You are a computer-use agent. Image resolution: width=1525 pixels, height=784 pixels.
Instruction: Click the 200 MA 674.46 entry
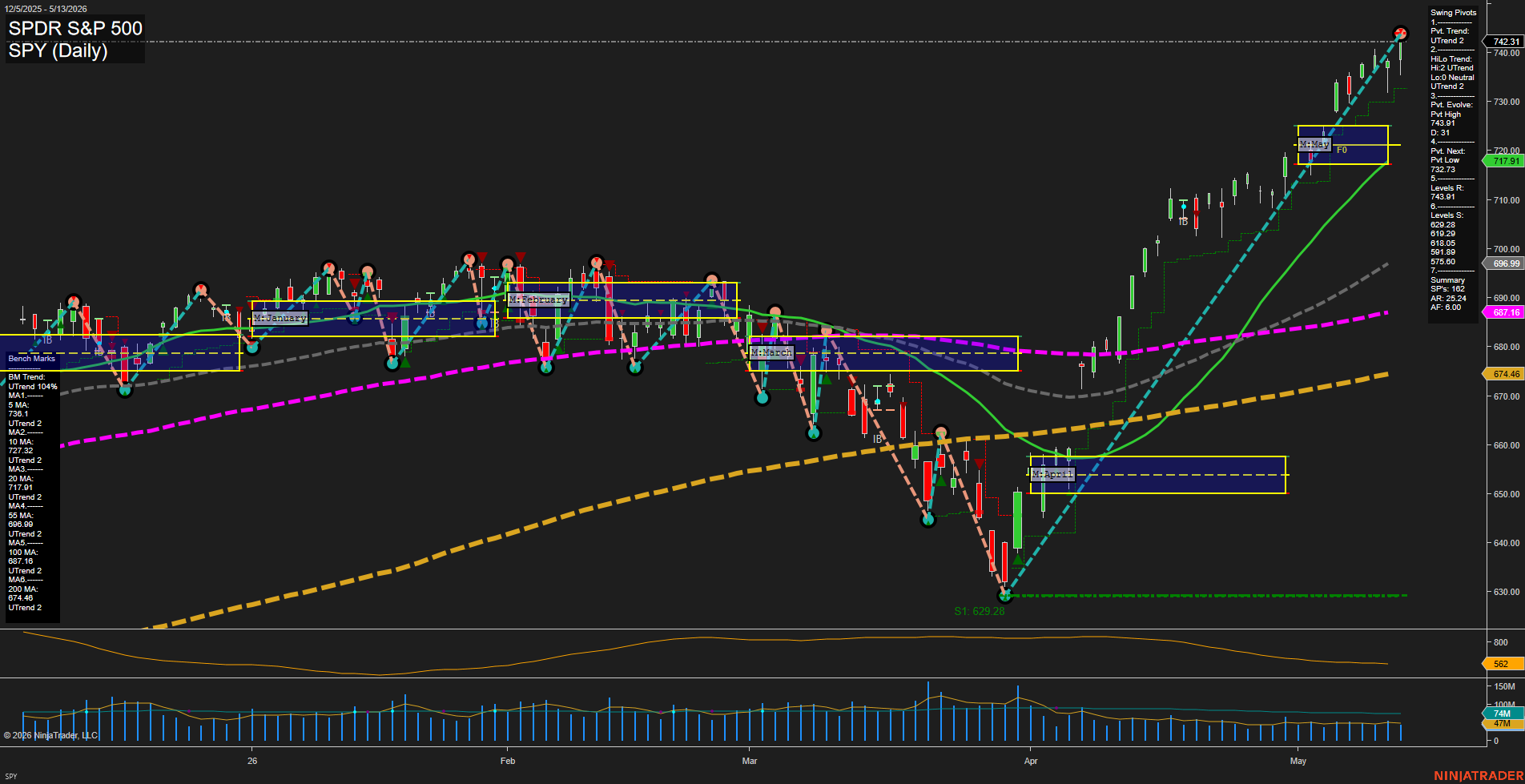pyautogui.click(x=22, y=593)
